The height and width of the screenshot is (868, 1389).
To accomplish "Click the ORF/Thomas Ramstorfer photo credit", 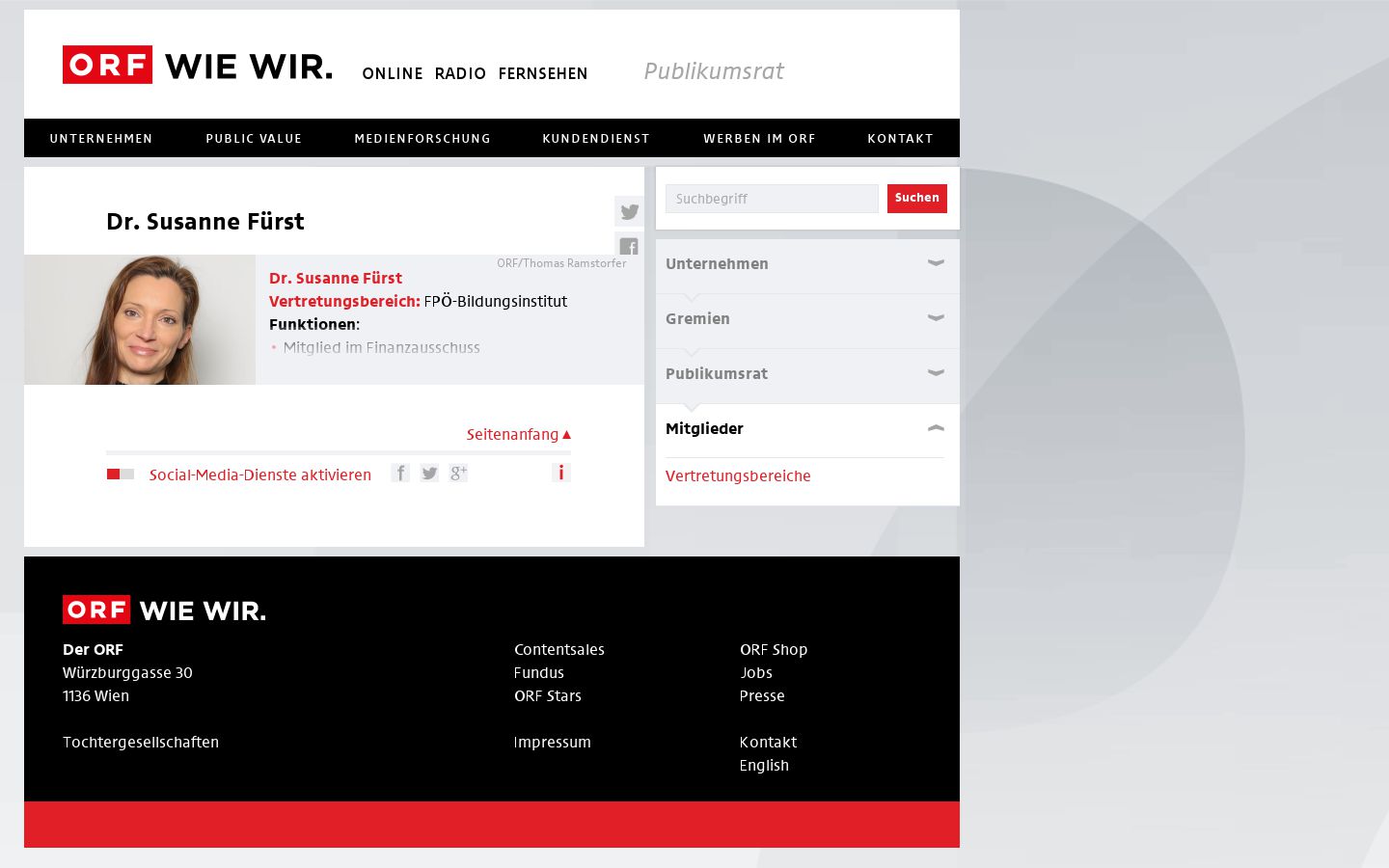I will point(561,262).
